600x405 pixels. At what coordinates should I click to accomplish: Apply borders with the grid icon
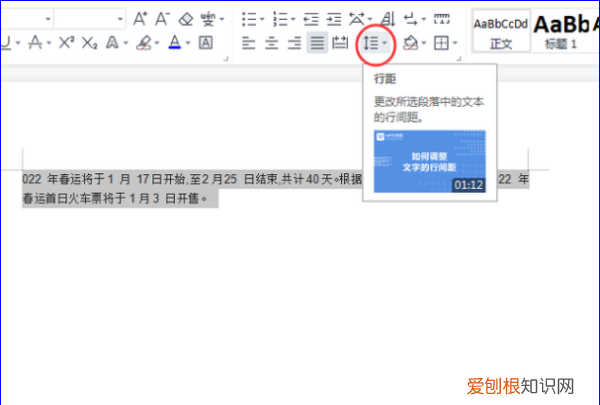[441, 43]
